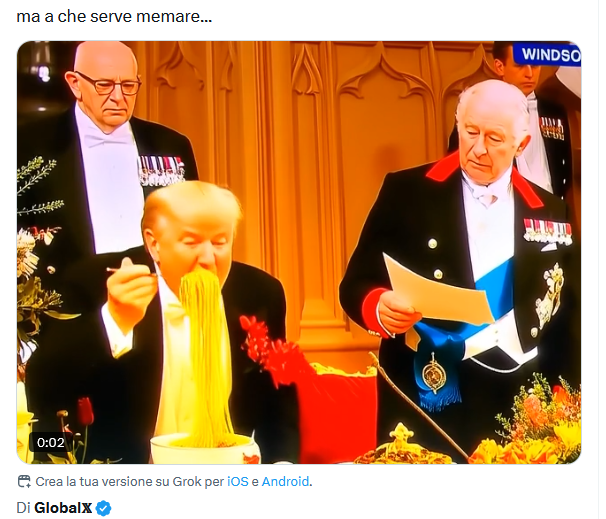Open the GlobalX profile name
This screenshot has height=519, width=606.
coord(63,508)
